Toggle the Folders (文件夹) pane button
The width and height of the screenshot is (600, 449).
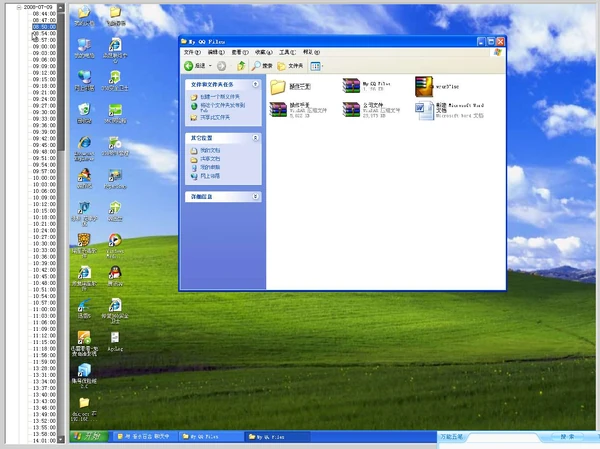click(290, 66)
